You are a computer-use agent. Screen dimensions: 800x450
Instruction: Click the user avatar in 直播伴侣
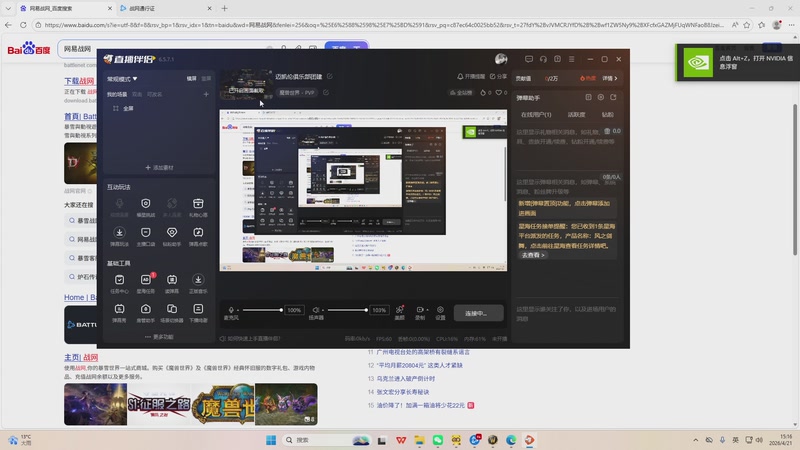point(501,59)
